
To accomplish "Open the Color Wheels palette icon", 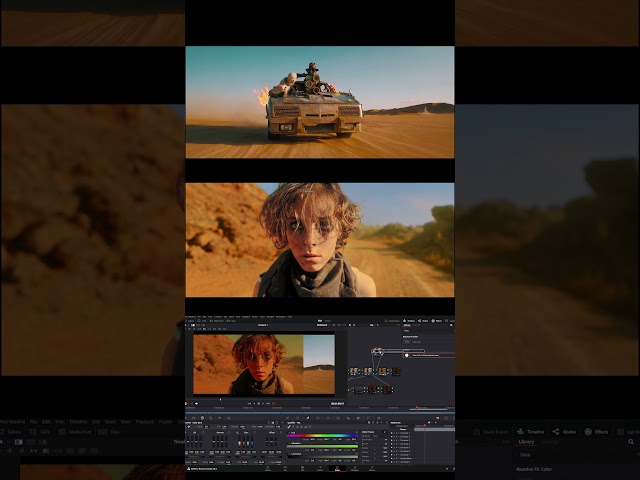I will click(x=202, y=418).
